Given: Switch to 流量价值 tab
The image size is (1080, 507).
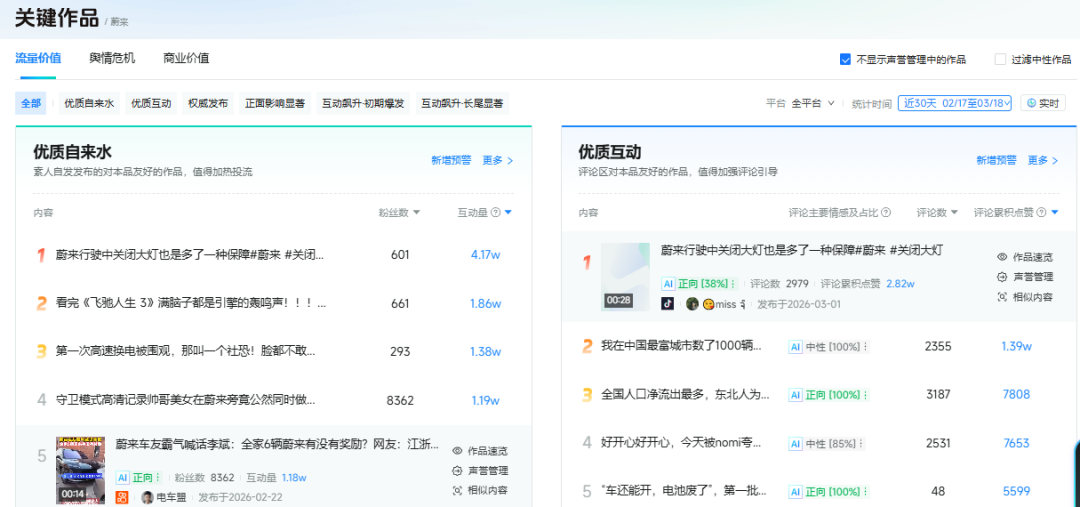Looking at the screenshot, I should [x=38, y=59].
